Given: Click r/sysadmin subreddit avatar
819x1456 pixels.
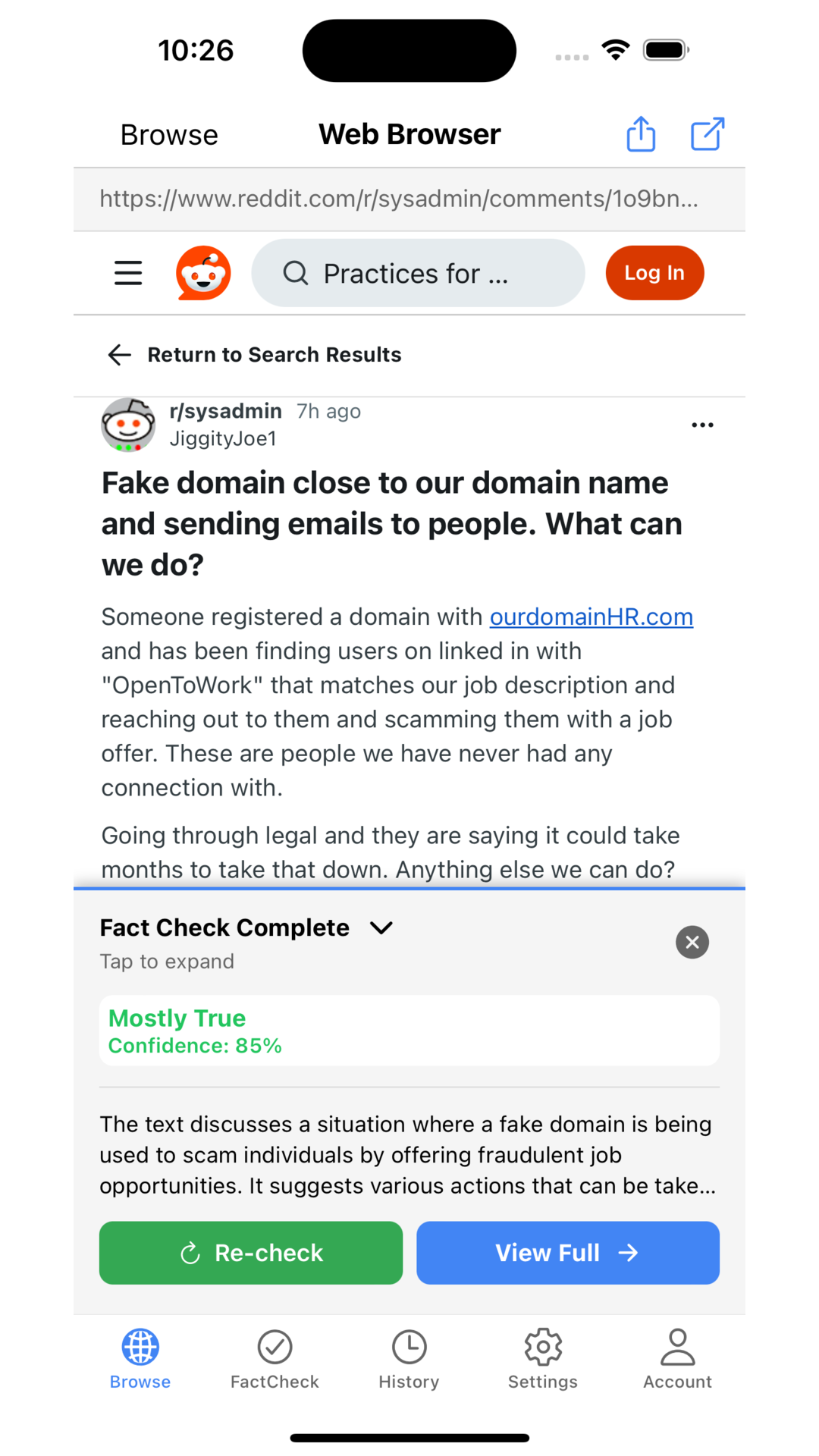Looking at the screenshot, I should point(128,425).
